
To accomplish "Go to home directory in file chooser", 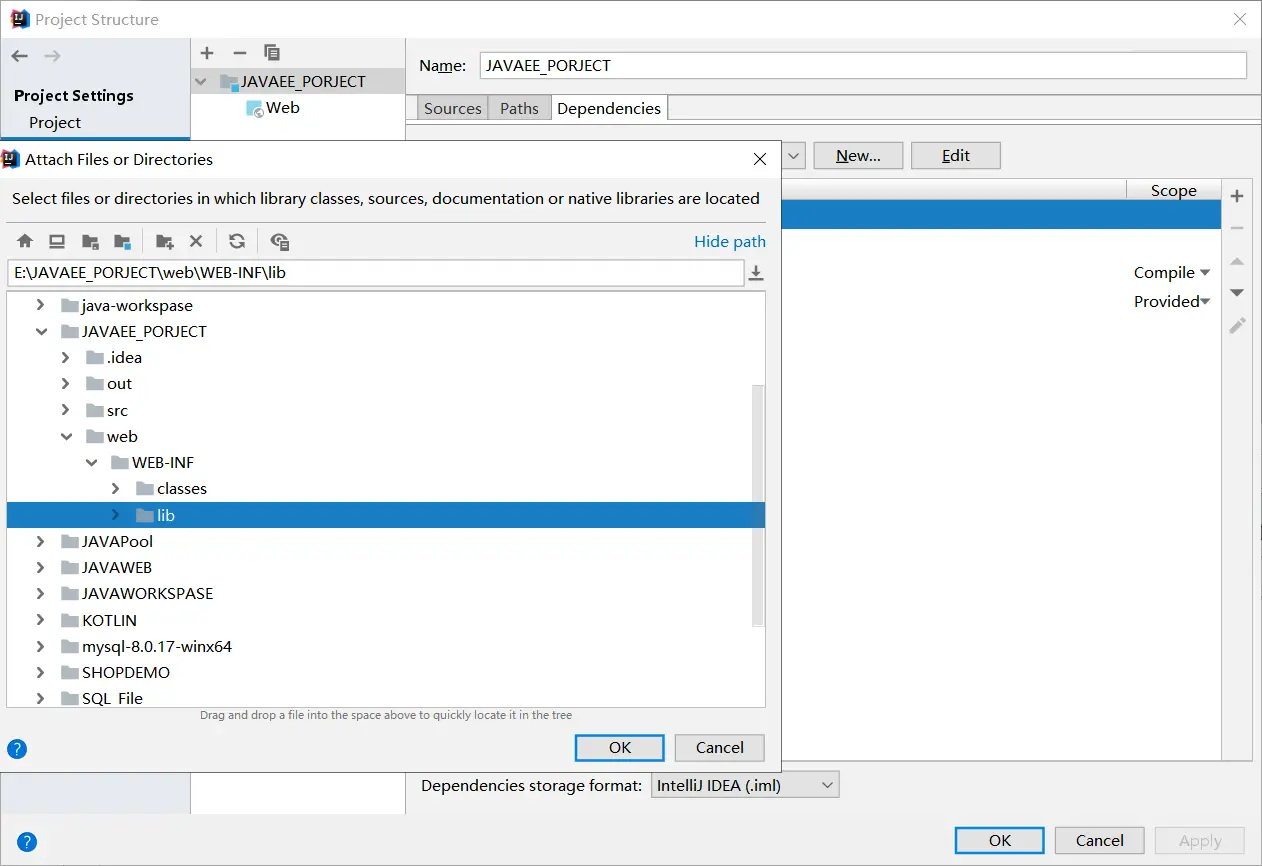I will (x=25, y=241).
